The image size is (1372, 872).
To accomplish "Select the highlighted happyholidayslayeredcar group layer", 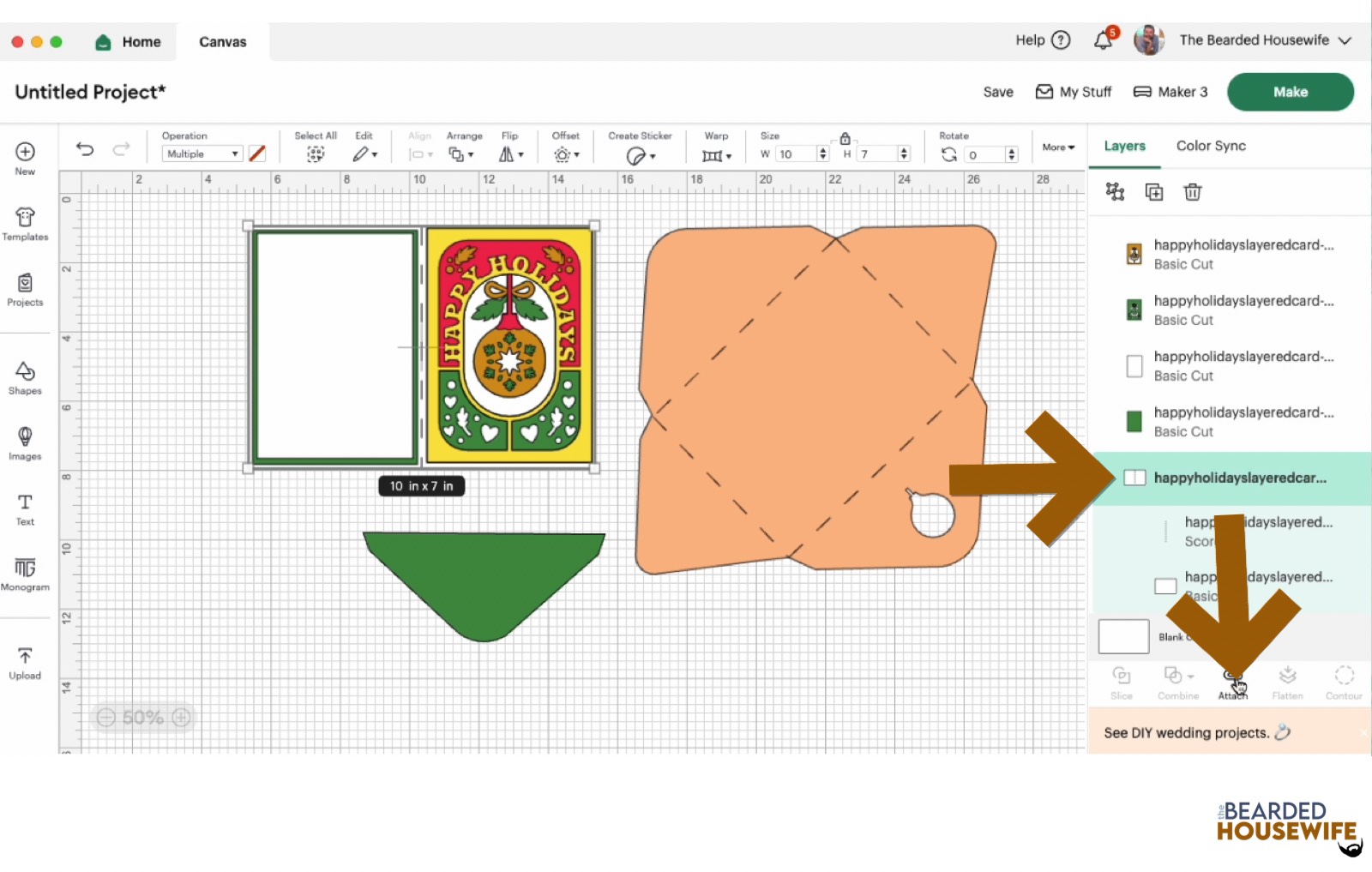I will coord(1231,478).
